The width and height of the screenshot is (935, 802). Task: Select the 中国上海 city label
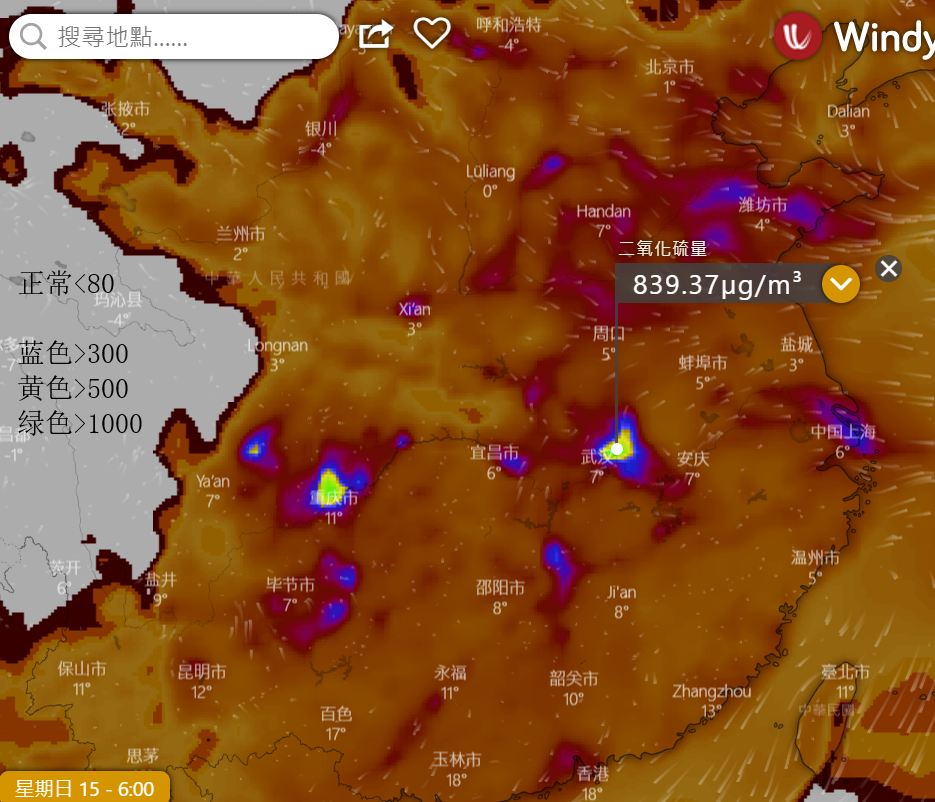842,432
